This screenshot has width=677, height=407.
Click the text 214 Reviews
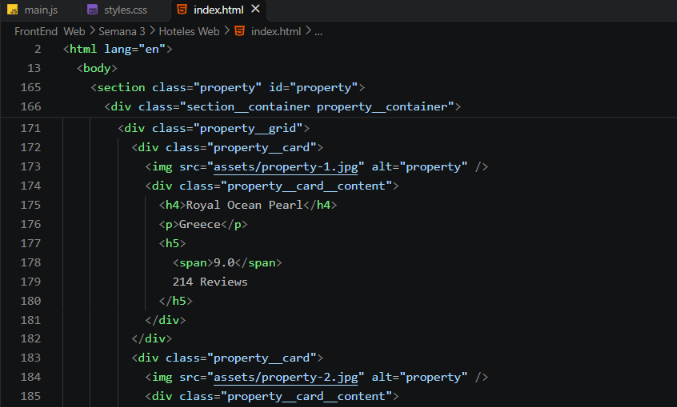coord(210,282)
